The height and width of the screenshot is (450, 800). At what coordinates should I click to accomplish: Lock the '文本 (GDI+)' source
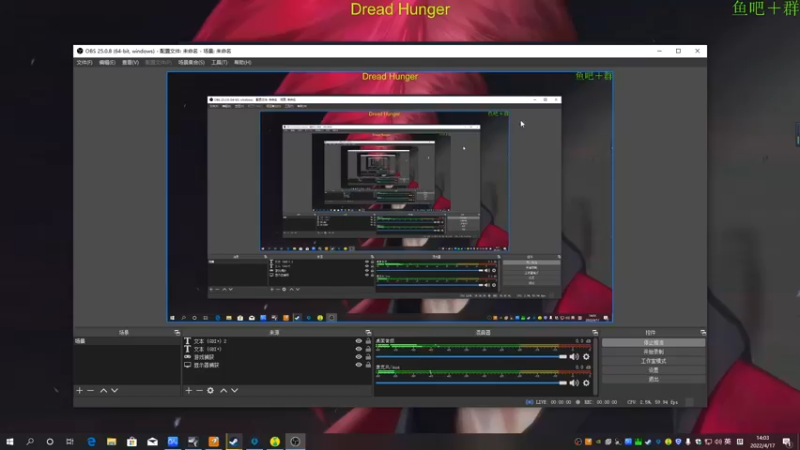pyautogui.click(x=368, y=349)
